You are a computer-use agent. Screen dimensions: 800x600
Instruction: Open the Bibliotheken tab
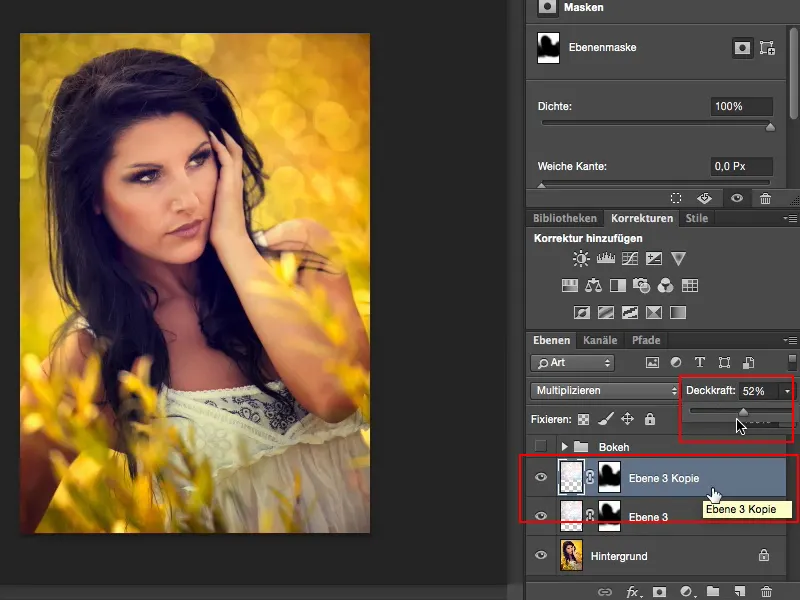click(565, 218)
